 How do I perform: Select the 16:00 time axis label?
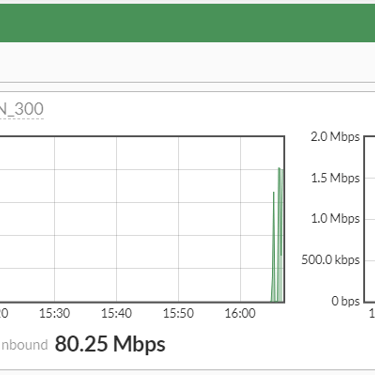240,313
